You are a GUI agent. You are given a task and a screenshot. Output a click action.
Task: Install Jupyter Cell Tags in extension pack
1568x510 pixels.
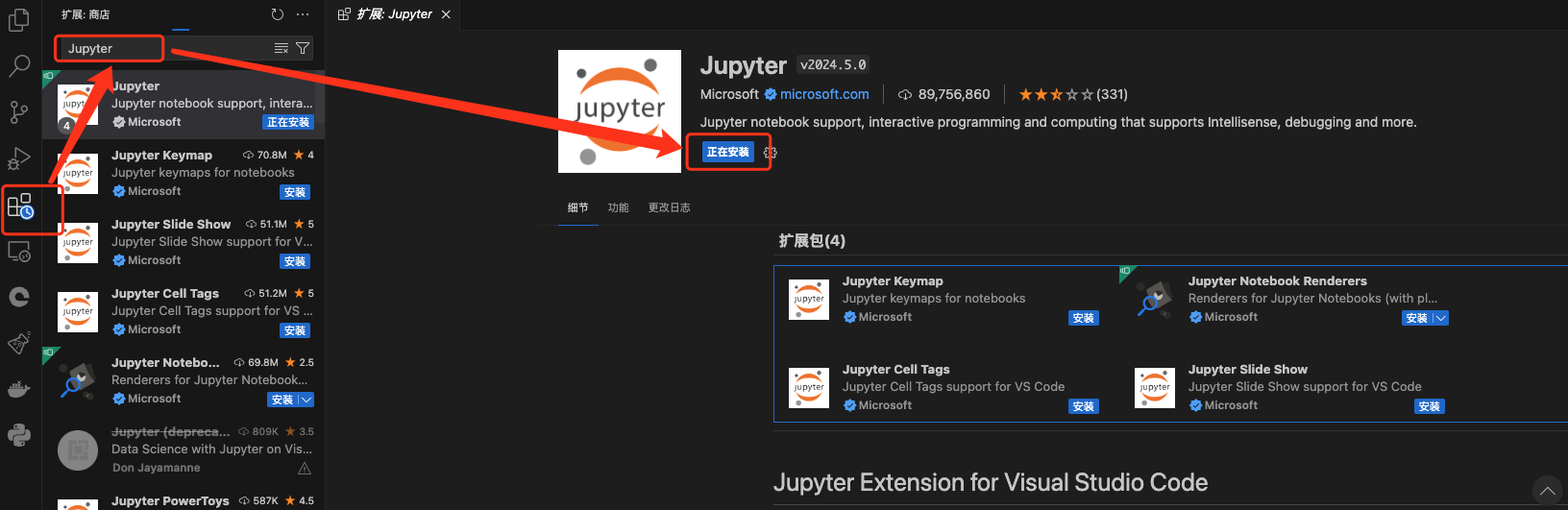[x=1084, y=406]
